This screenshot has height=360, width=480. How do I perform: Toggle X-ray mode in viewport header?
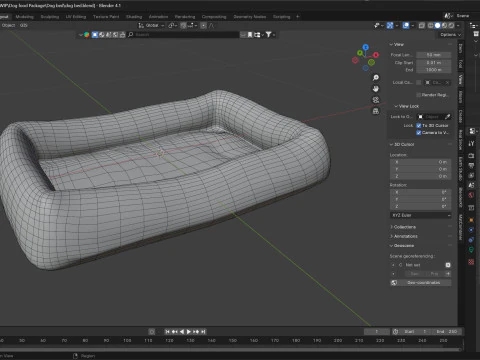coord(422,25)
